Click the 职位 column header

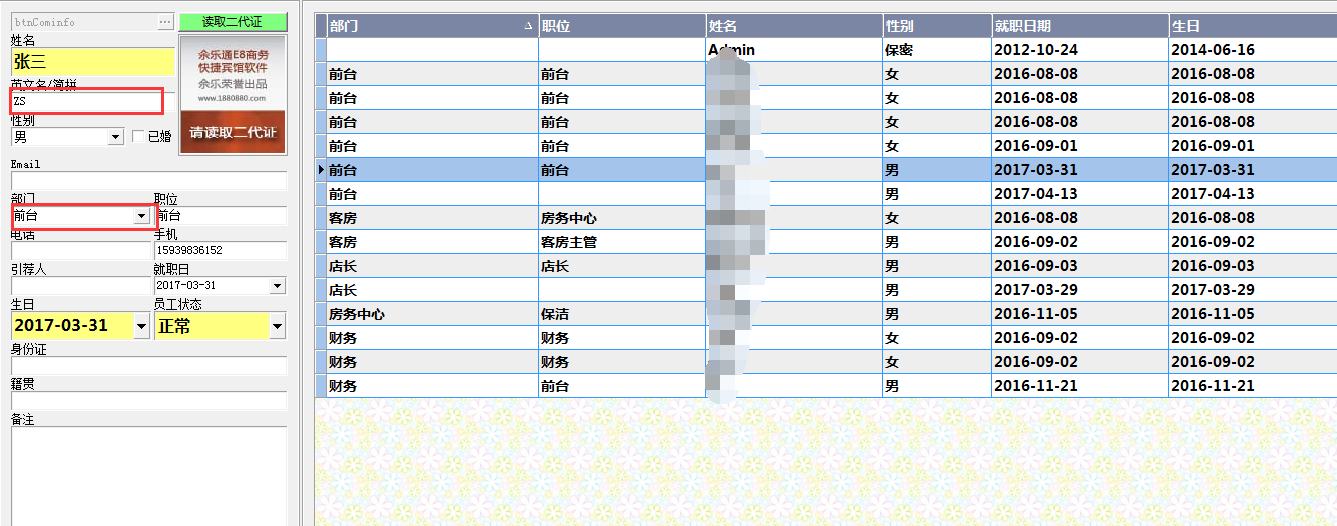(x=620, y=26)
